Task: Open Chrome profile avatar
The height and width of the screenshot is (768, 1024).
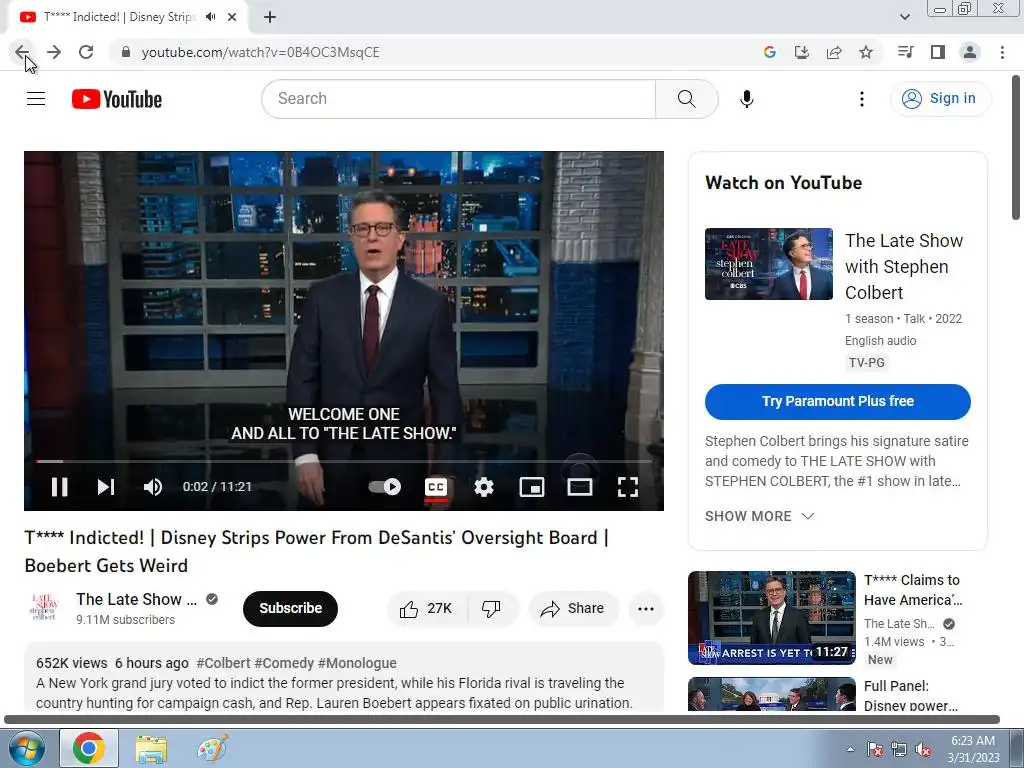Action: pyautogui.click(x=970, y=52)
